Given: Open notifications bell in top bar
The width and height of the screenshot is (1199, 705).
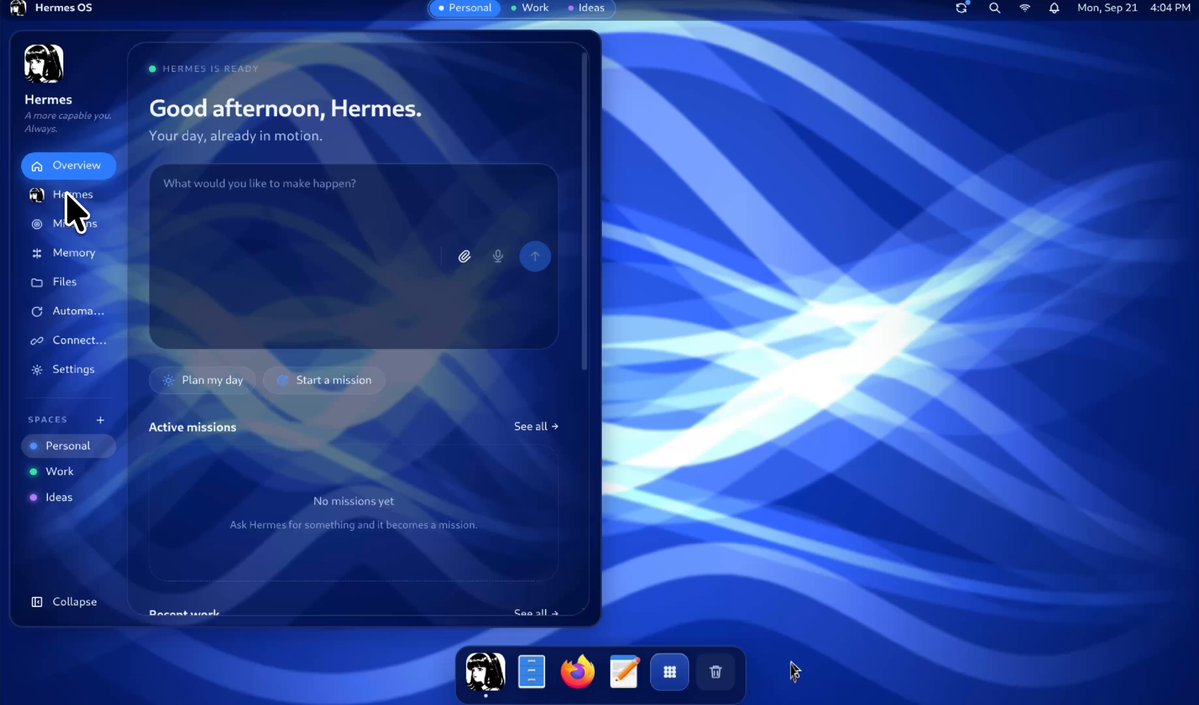Looking at the screenshot, I should click(1054, 8).
